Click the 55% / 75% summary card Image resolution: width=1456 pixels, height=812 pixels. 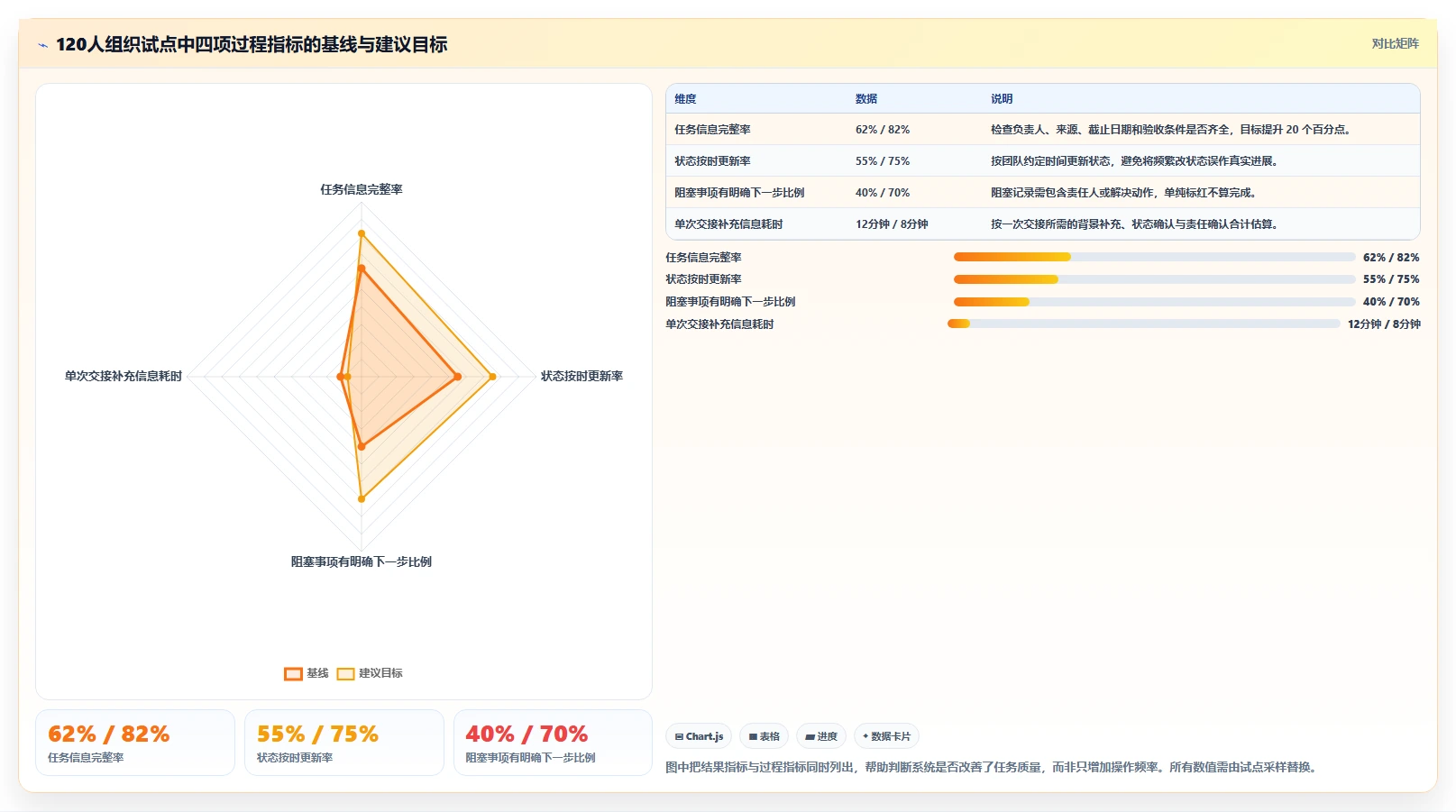(344, 743)
